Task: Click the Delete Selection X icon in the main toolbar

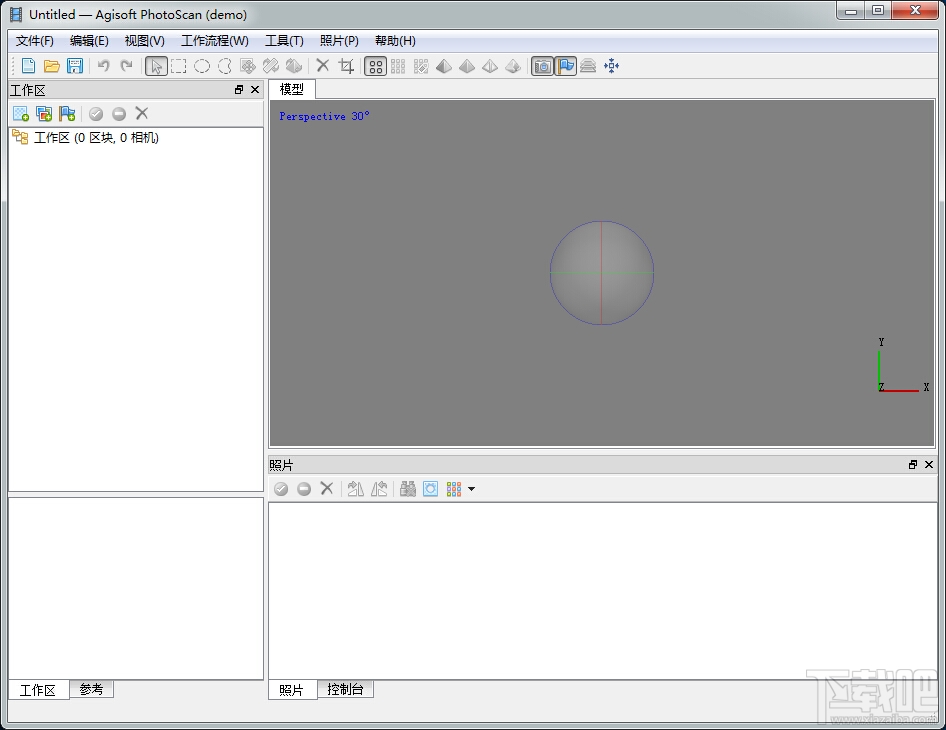Action: click(x=323, y=65)
